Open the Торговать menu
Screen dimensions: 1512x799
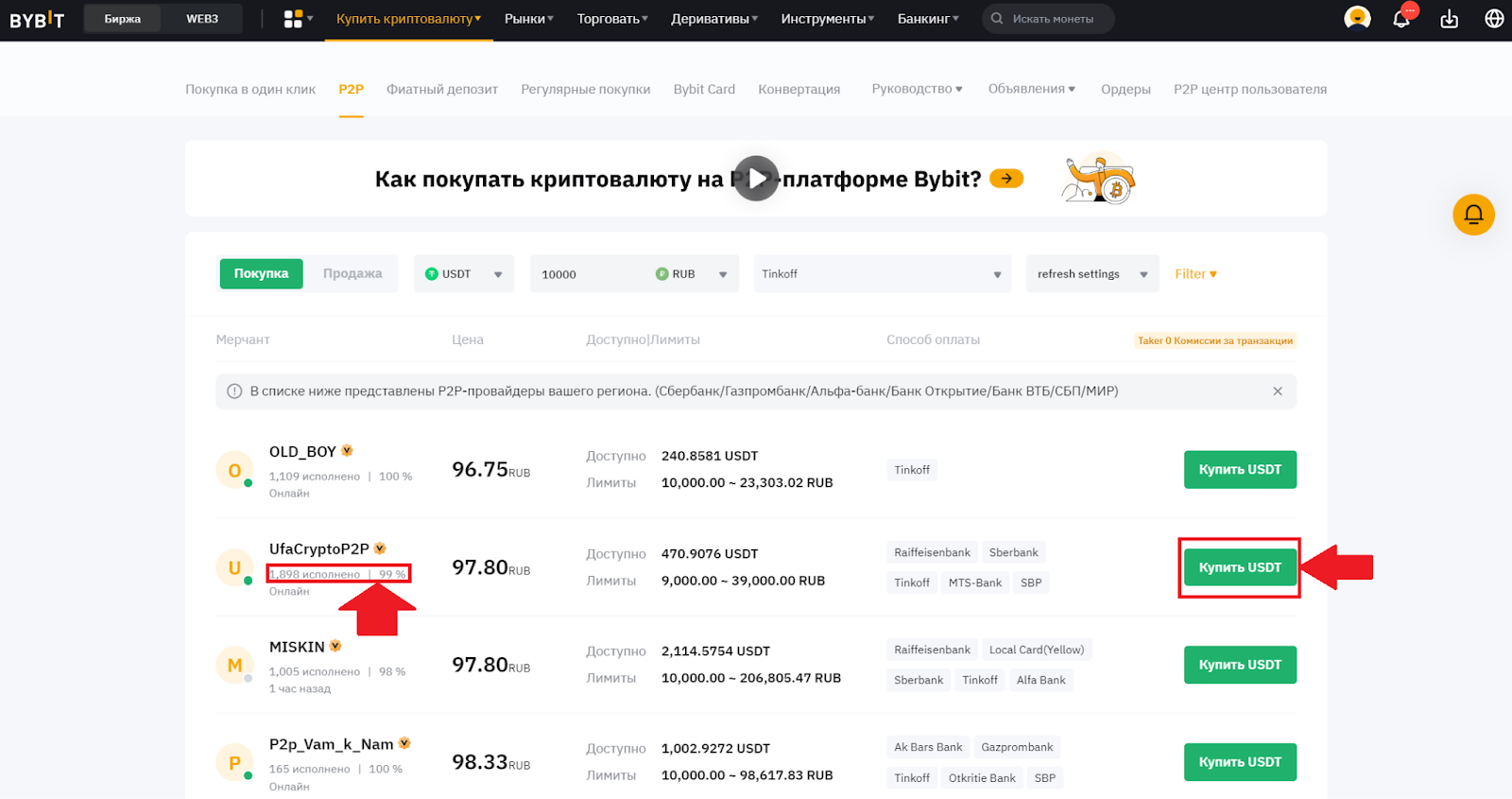click(x=612, y=19)
